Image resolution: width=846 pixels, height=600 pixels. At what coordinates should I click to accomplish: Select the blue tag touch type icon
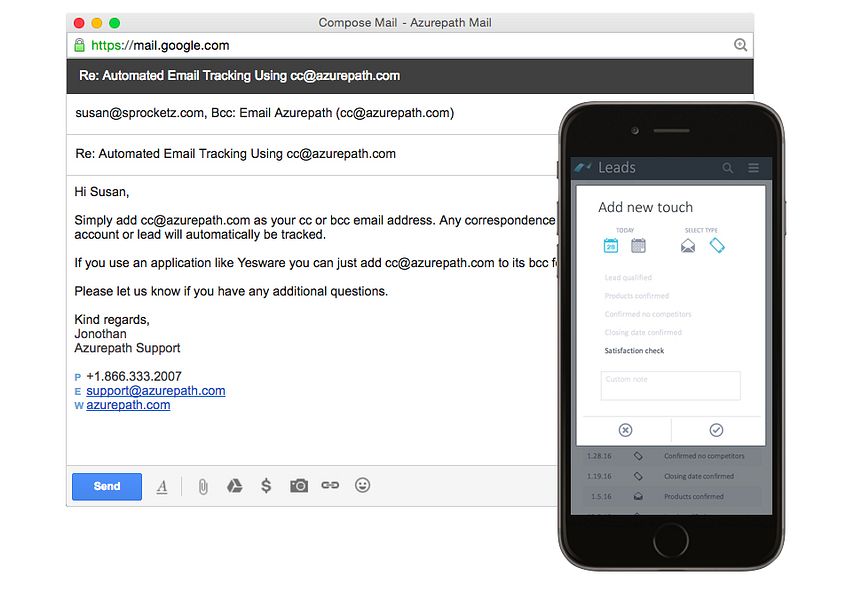coord(717,246)
